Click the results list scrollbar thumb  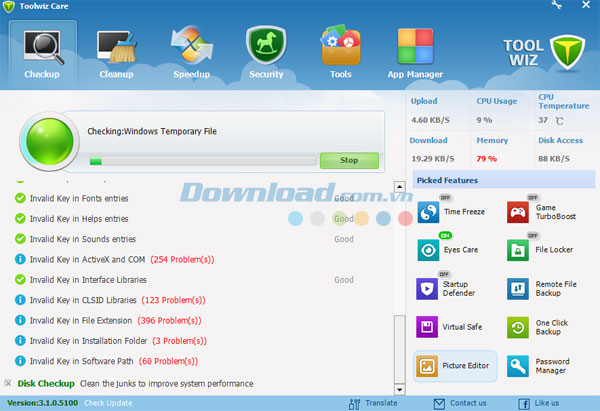click(x=399, y=349)
